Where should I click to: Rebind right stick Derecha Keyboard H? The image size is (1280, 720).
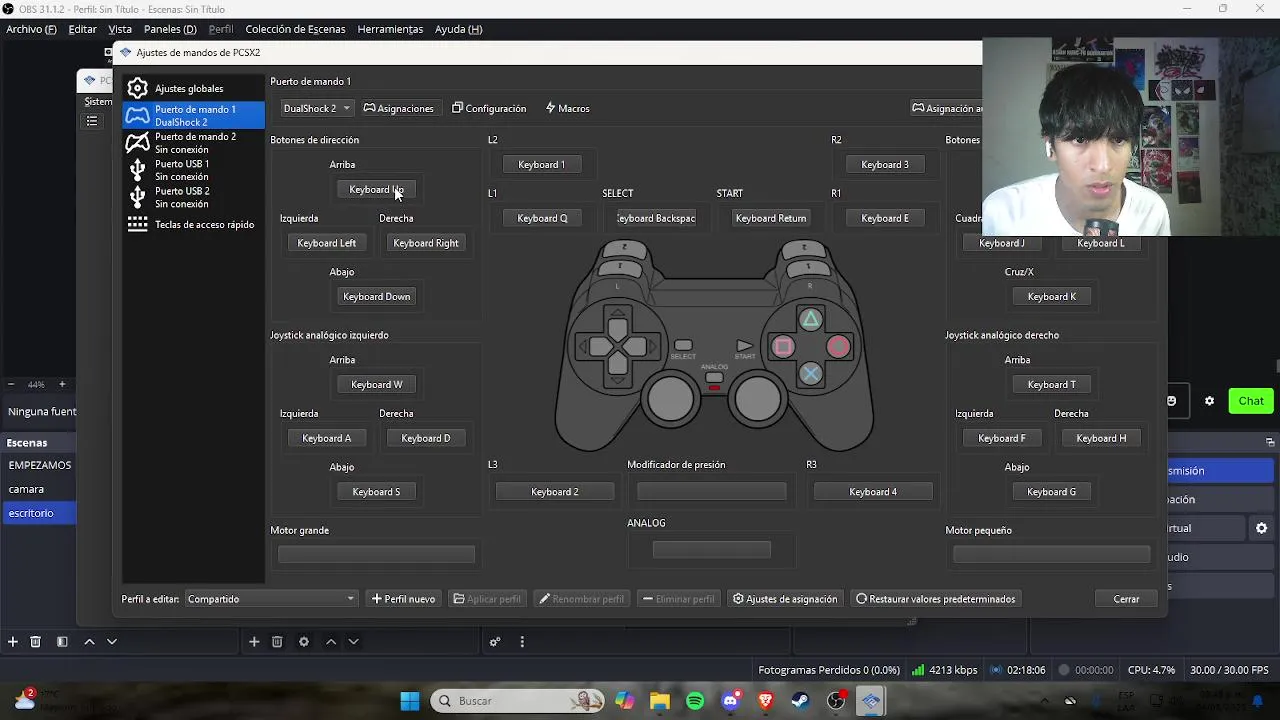(x=1101, y=438)
